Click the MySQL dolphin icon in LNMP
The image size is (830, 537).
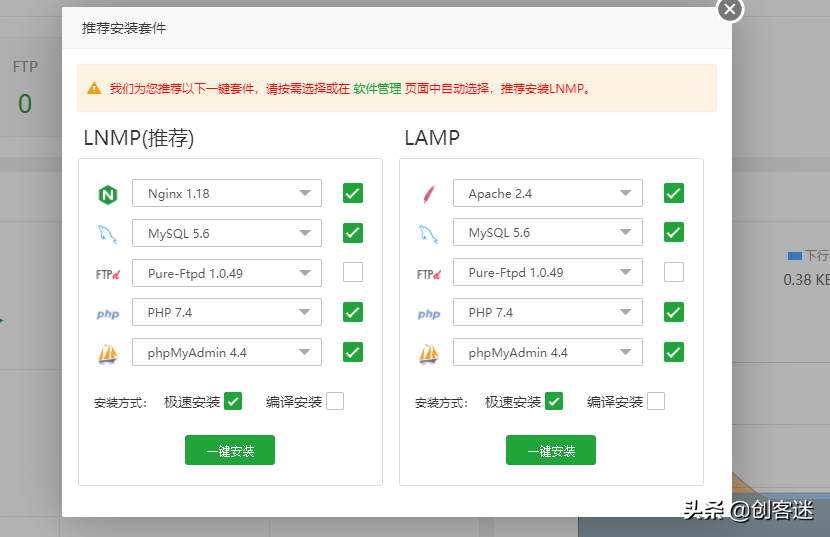pos(108,234)
